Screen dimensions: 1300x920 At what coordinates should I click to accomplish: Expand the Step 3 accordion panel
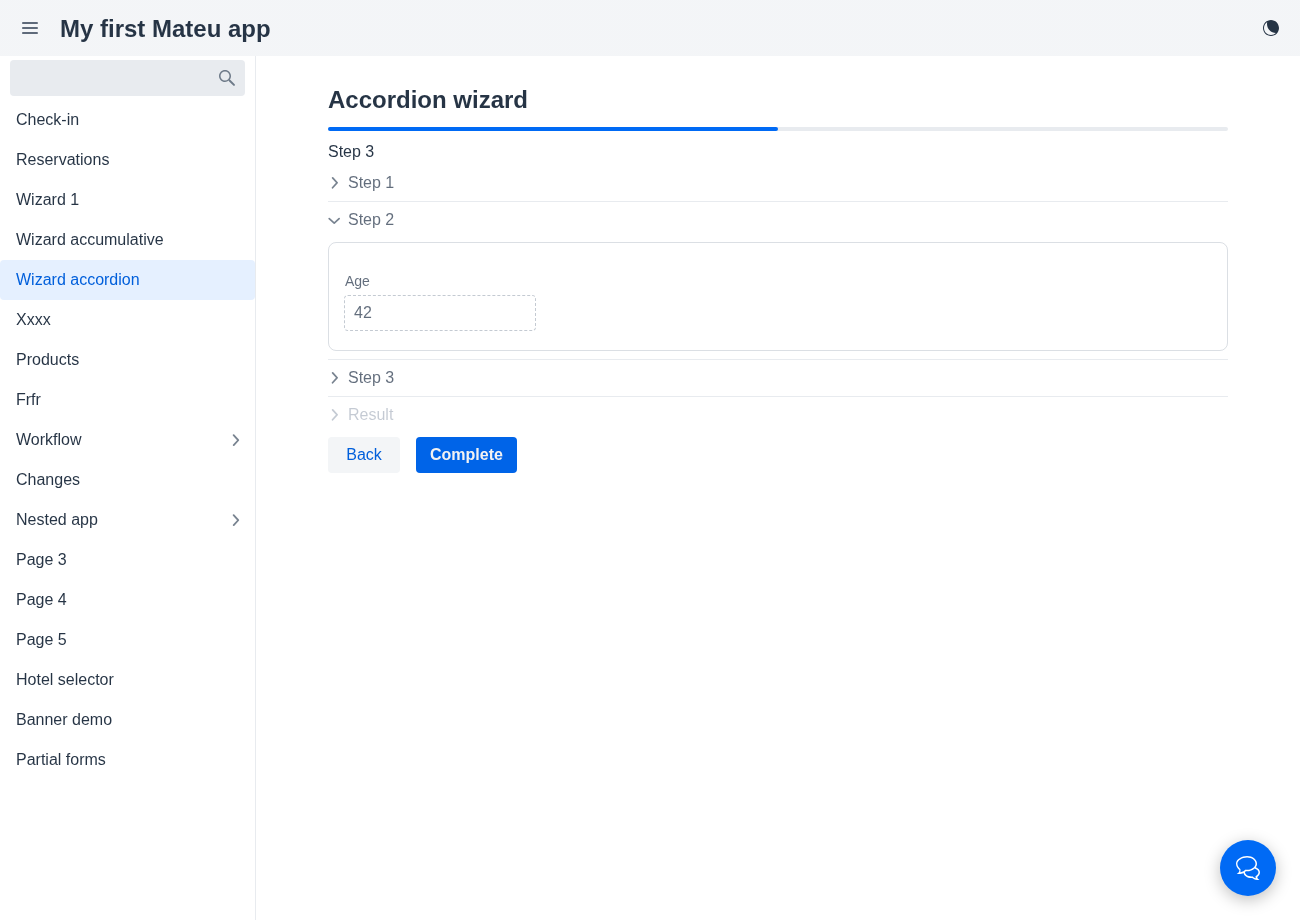(x=778, y=378)
